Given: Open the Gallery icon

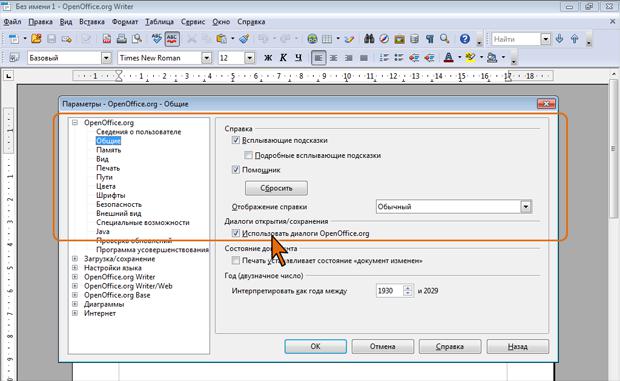Looking at the screenshot, I should (399, 39).
